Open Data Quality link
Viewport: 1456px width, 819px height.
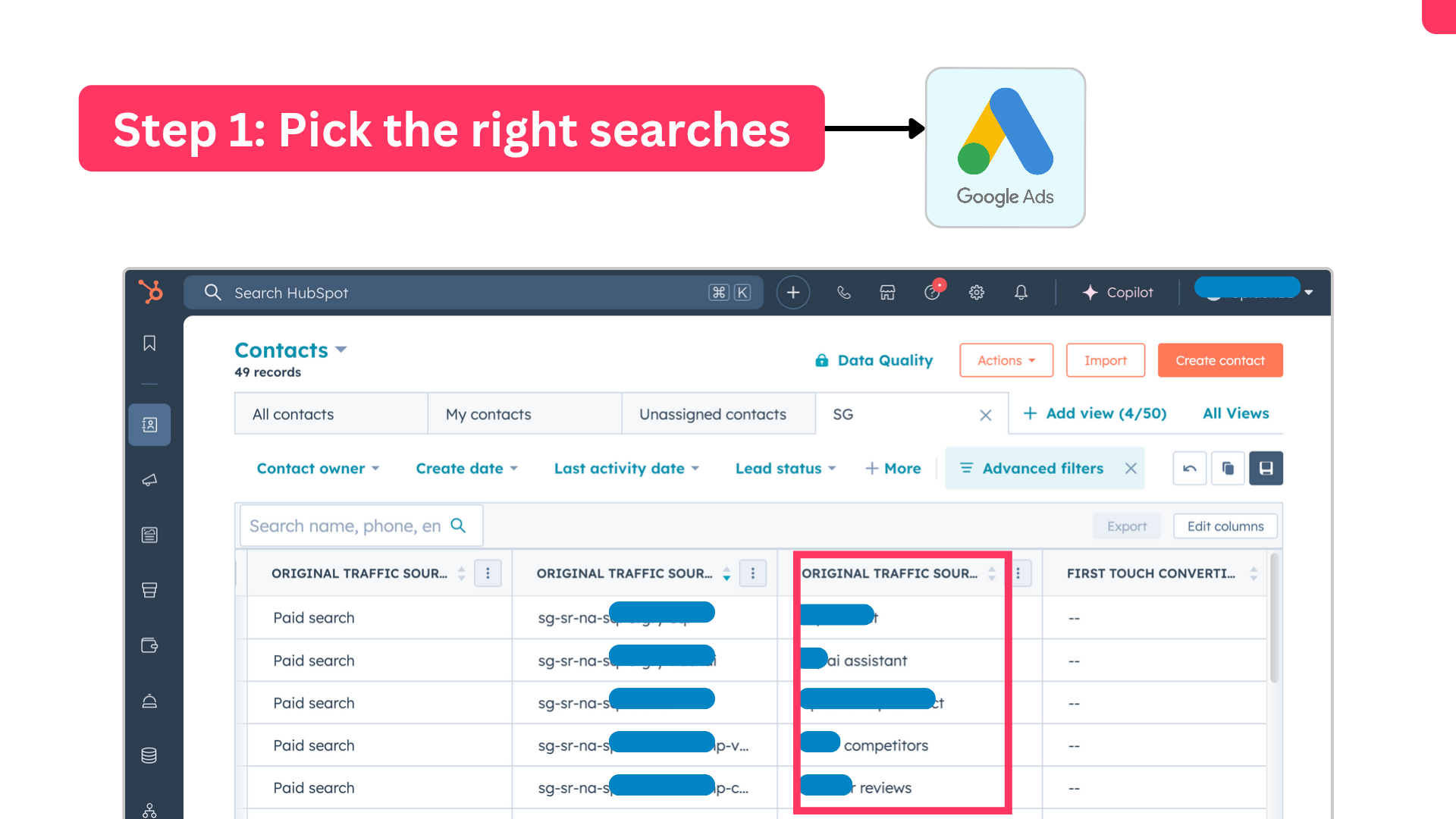tap(874, 361)
